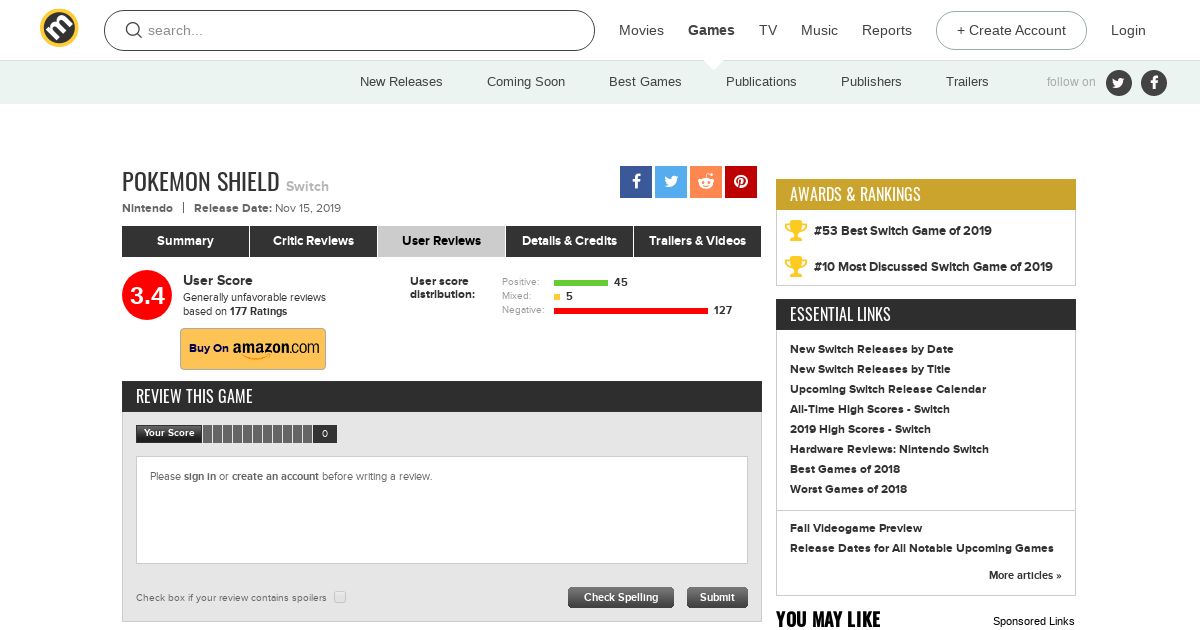
Task: Click the 177 Ratings text
Action: tap(258, 312)
